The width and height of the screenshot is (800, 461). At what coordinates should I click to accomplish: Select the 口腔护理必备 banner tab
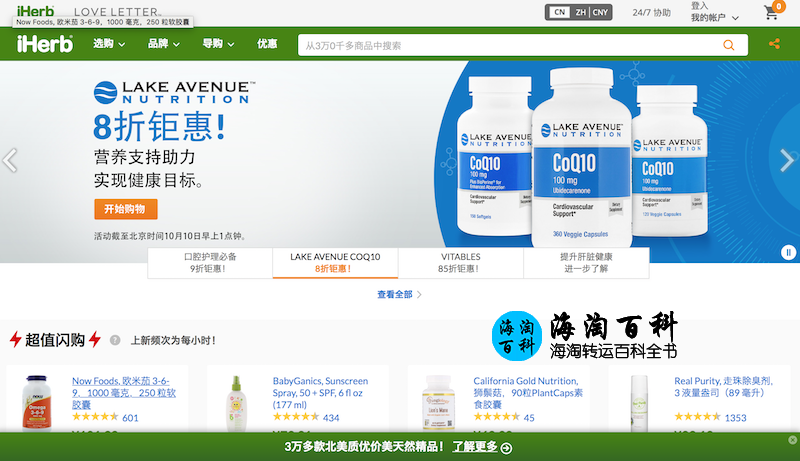(210, 263)
